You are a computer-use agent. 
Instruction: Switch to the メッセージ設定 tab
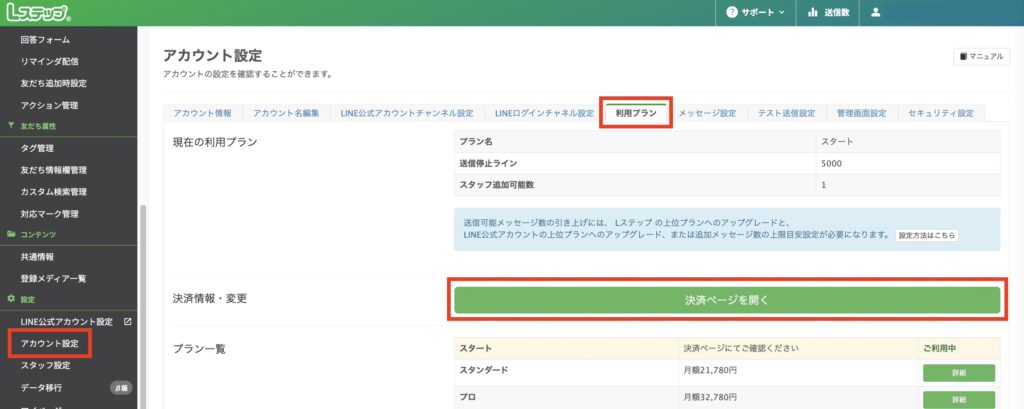click(x=707, y=113)
